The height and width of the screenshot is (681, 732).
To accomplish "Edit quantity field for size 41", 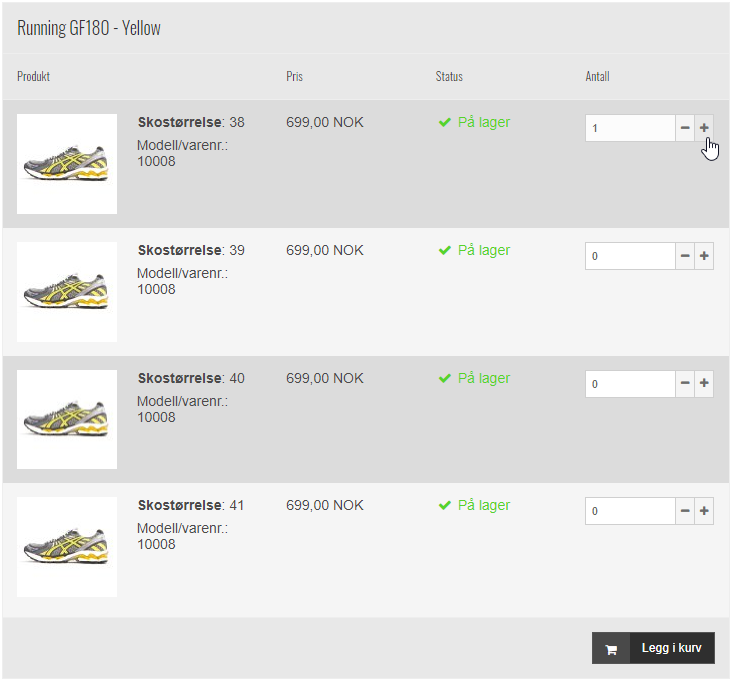I will (x=630, y=511).
